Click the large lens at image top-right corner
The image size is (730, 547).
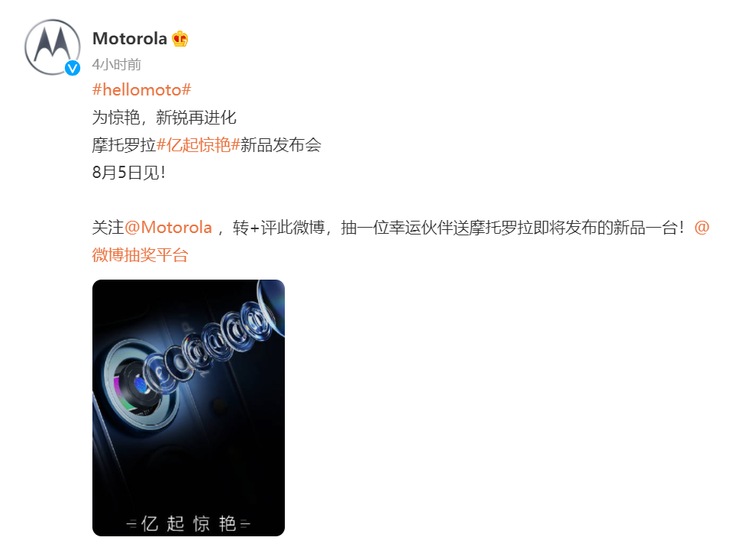click(x=271, y=305)
